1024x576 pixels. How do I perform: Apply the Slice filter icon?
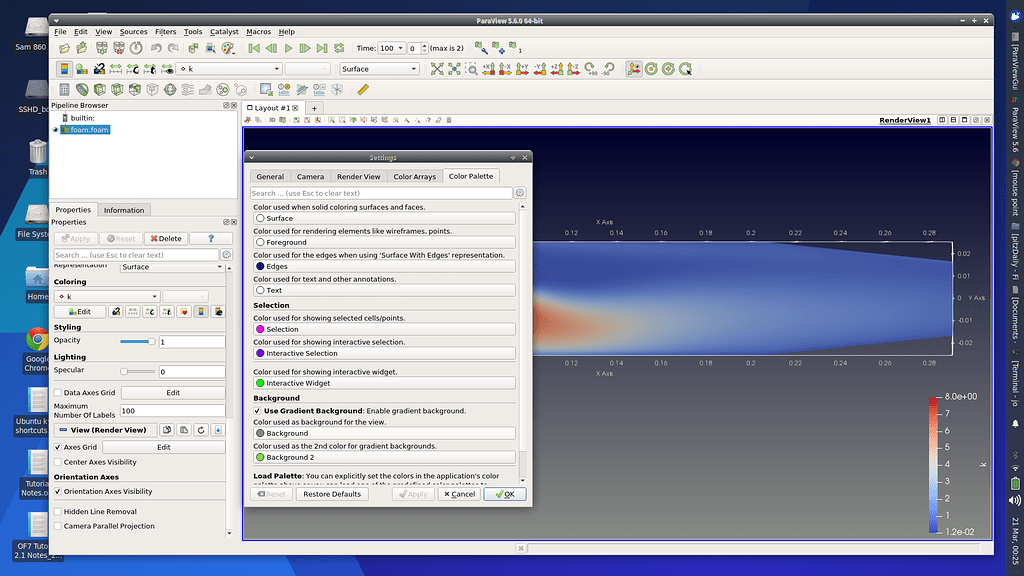click(x=117, y=89)
